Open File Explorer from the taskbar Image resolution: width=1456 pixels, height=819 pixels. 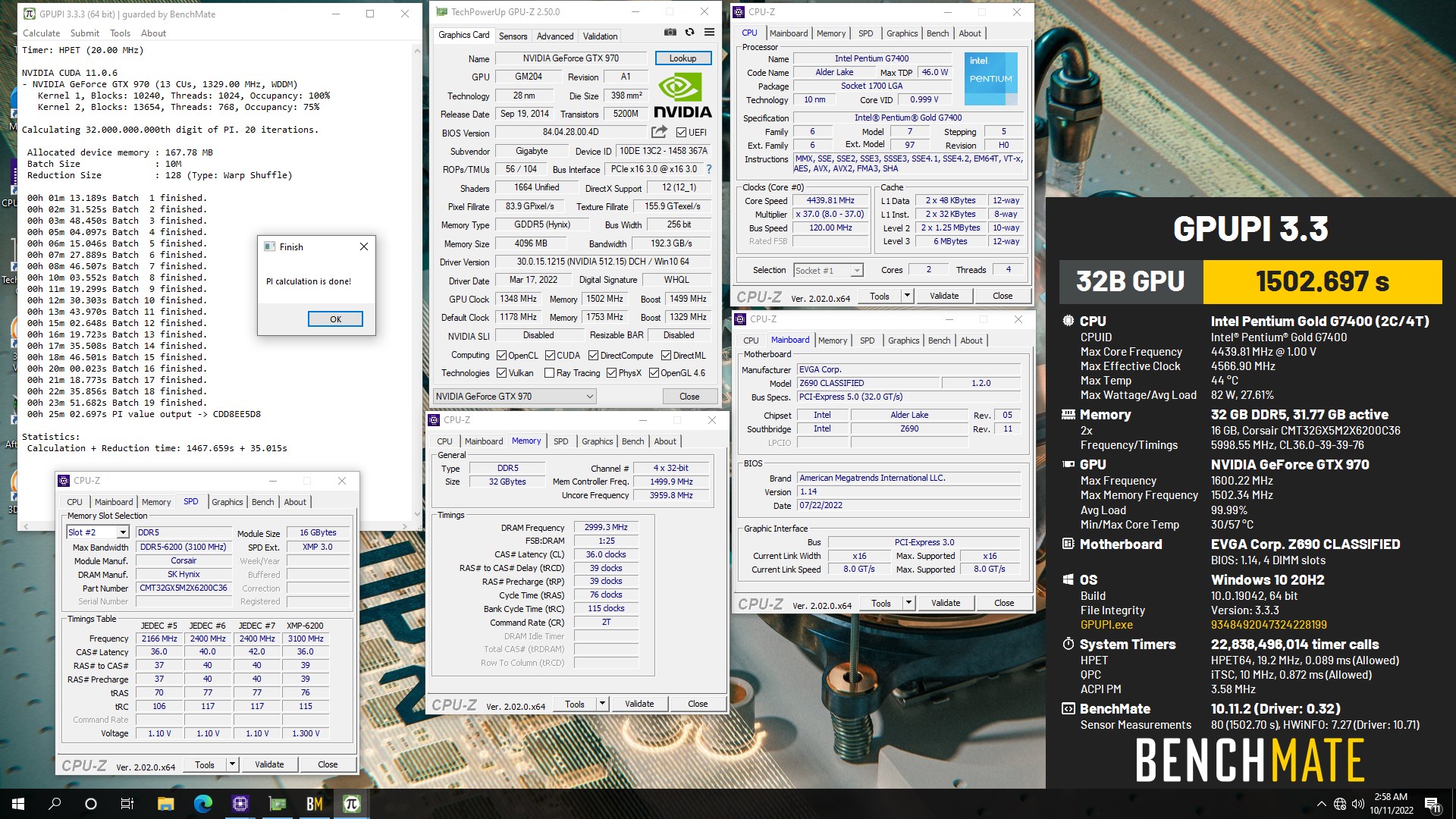point(165,804)
